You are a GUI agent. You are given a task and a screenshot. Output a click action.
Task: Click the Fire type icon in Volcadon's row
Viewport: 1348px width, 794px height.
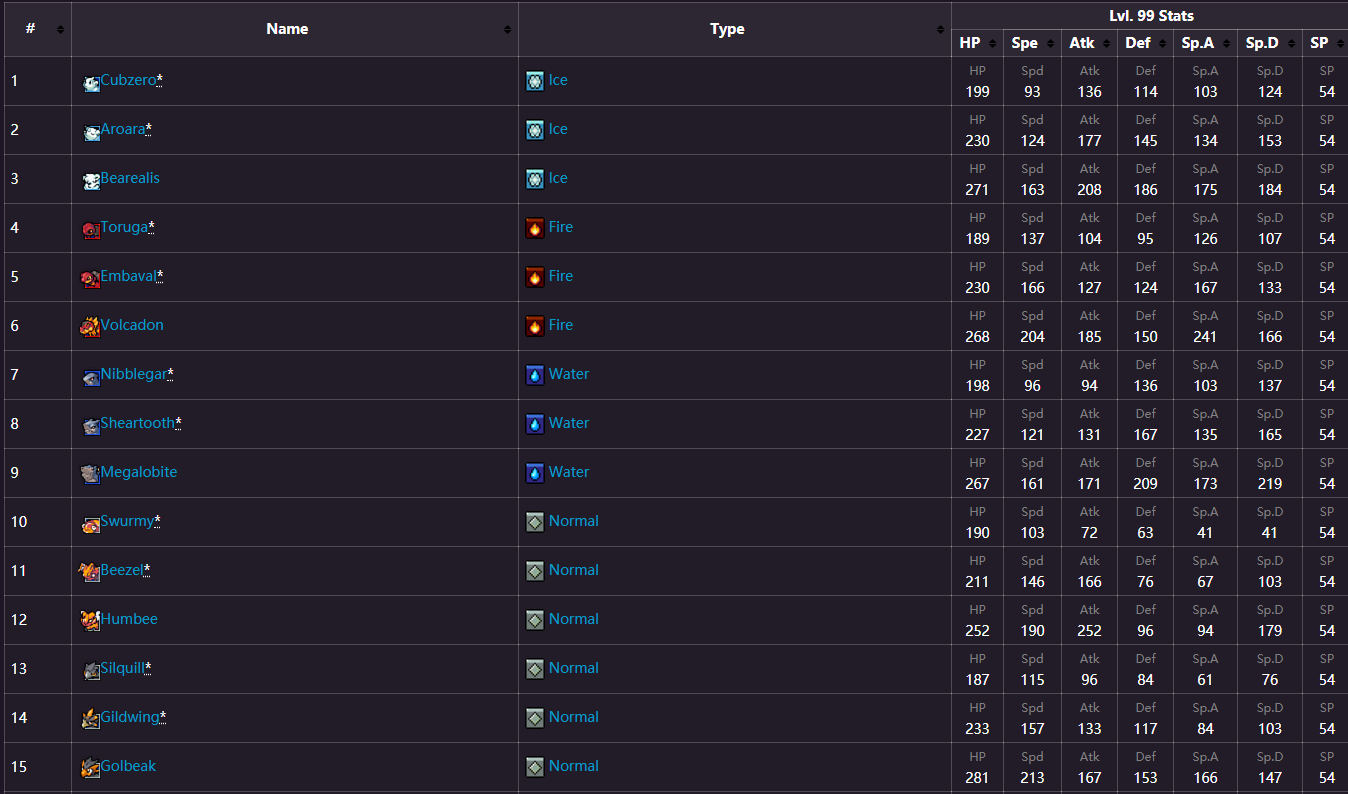[x=535, y=326]
